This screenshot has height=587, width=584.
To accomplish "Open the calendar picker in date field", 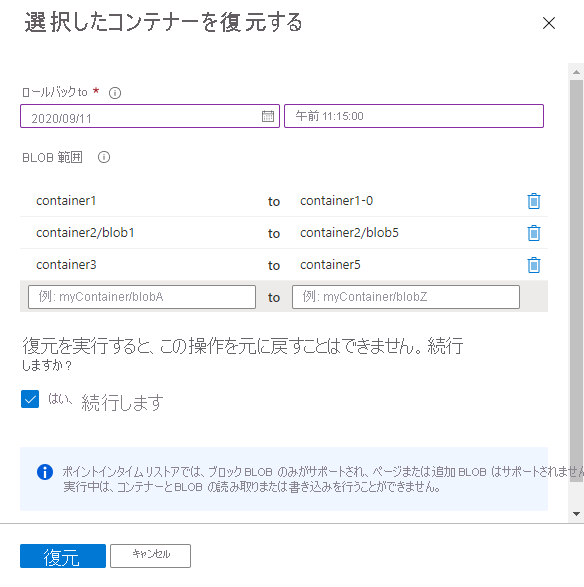I will point(268,116).
